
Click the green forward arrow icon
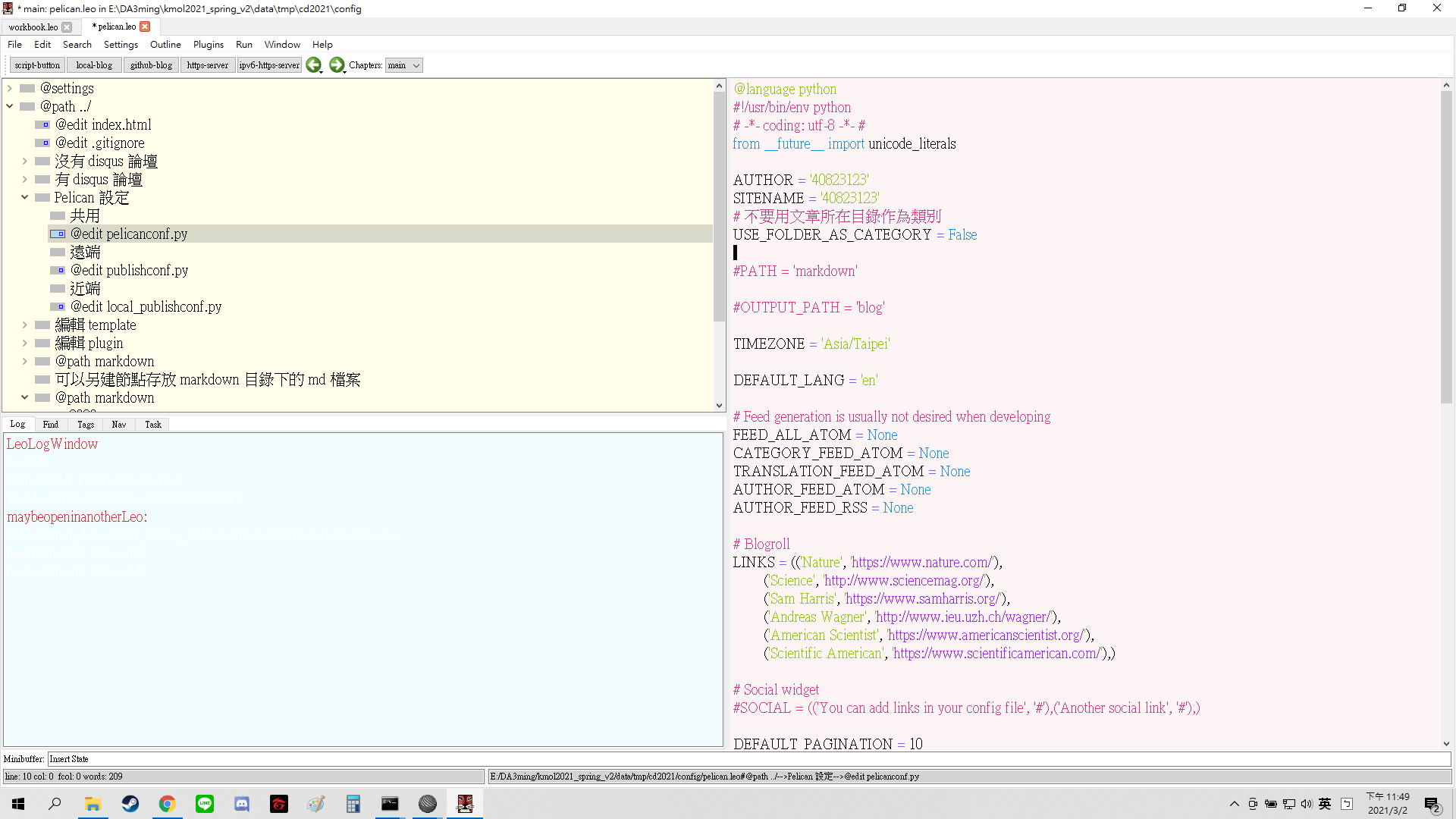pyautogui.click(x=337, y=65)
